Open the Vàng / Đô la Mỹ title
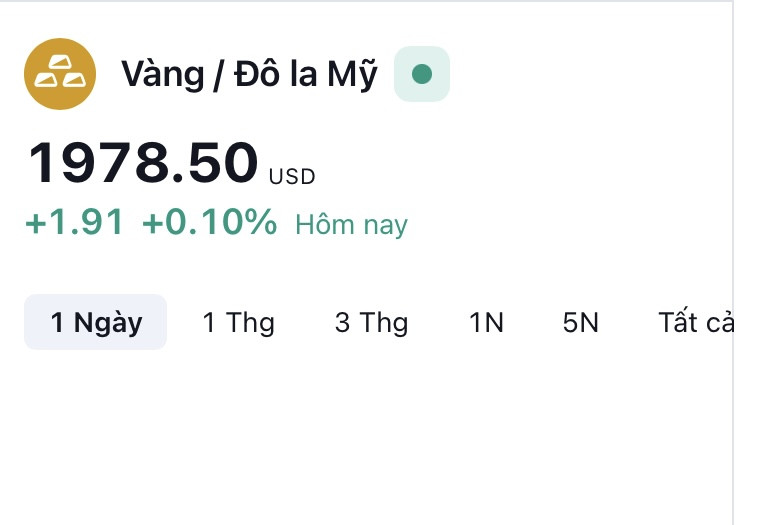The image size is (776, 525). [249, 74]
